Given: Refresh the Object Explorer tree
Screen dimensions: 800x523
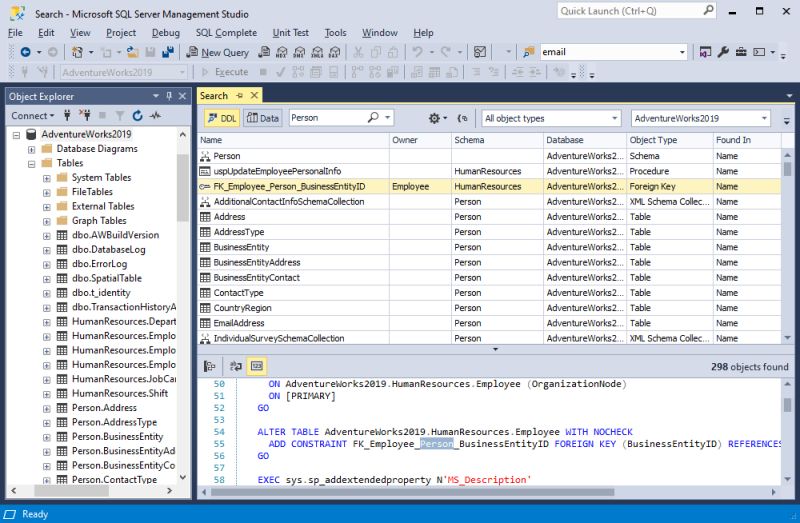Looking at the screenshot, I should [x=137, y=116].
